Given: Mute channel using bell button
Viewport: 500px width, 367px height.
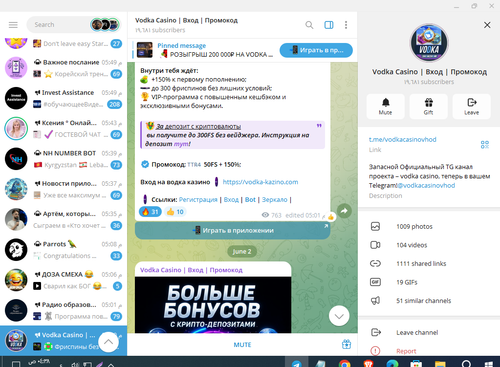Looking at the screenshot, I should tap(385, 107).
